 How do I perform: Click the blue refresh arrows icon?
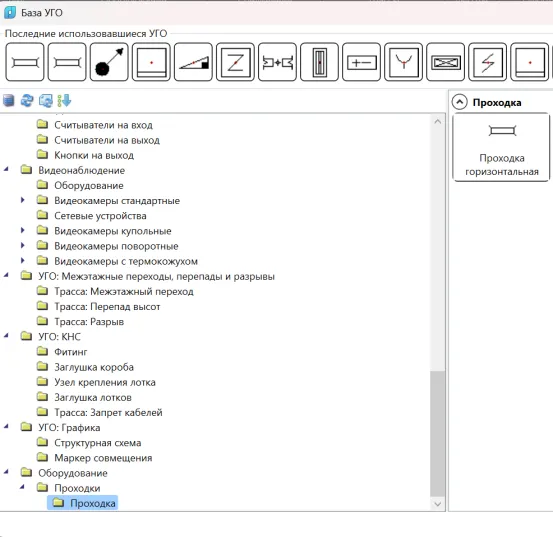click(27, 101)
